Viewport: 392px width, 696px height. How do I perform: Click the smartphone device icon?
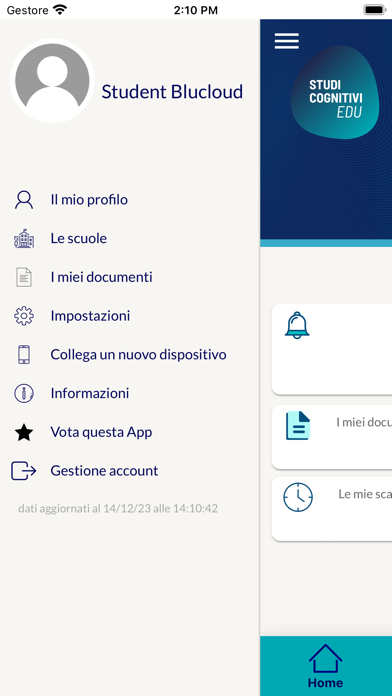coord(24,355)
